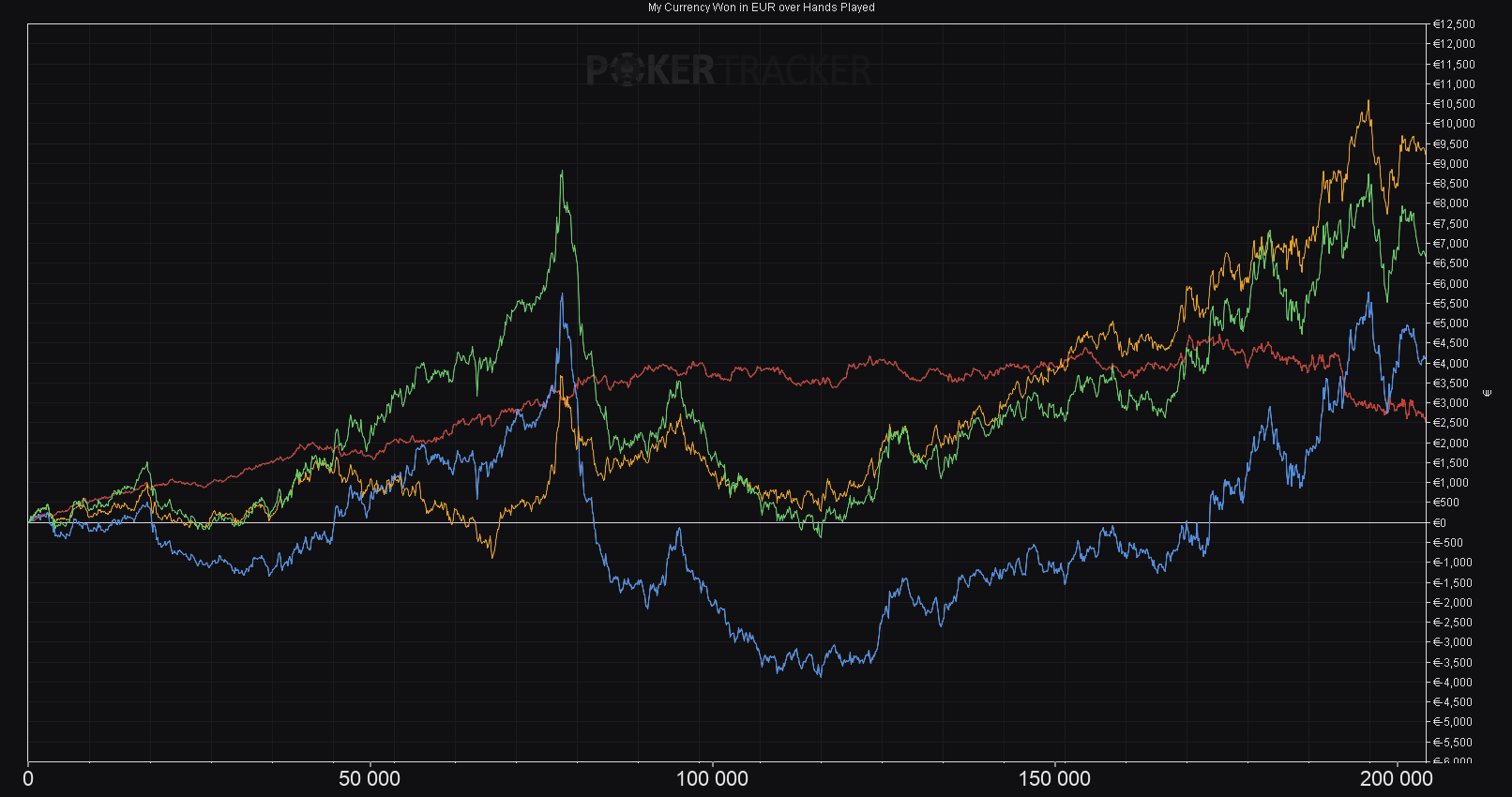Click the €7,500 y-axis label
Image resolution: width=1512 pixels, height=797 pixels.
click(x=1451, y=224)
